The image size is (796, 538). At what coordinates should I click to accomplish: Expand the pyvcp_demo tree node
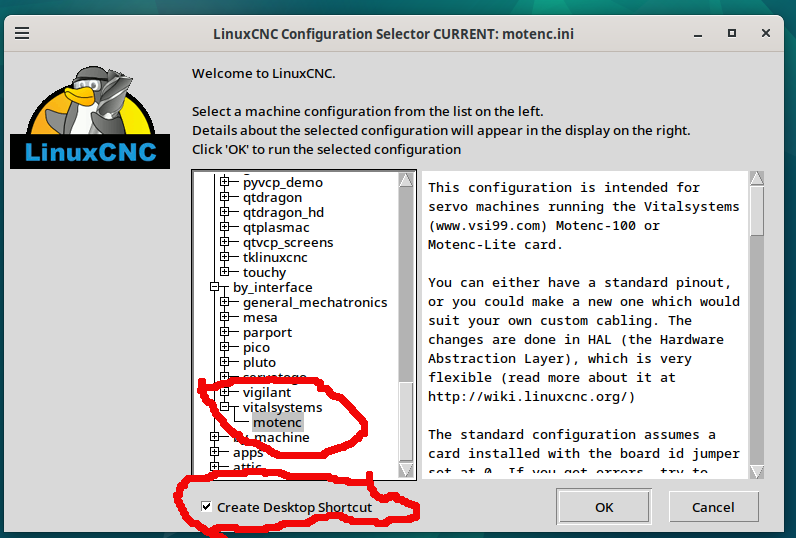pos(225,181)
